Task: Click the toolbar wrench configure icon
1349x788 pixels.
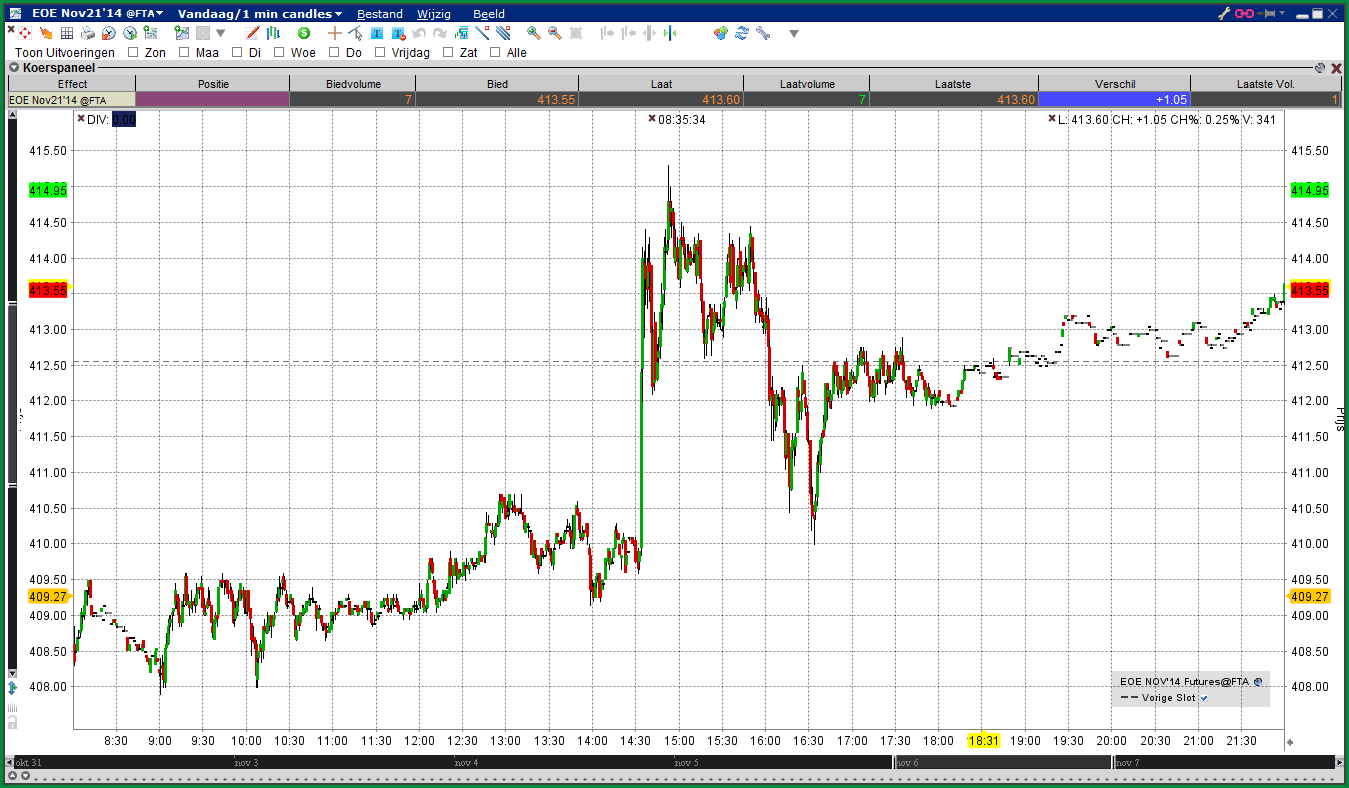Action: [762, 33]
